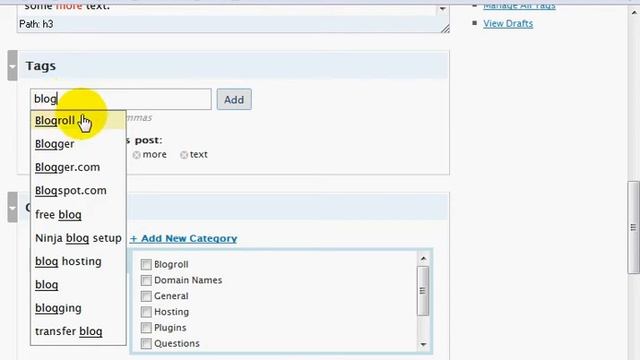Check the Blogroll category box
This screenshot has width=640, height=360.
point(146,264)
